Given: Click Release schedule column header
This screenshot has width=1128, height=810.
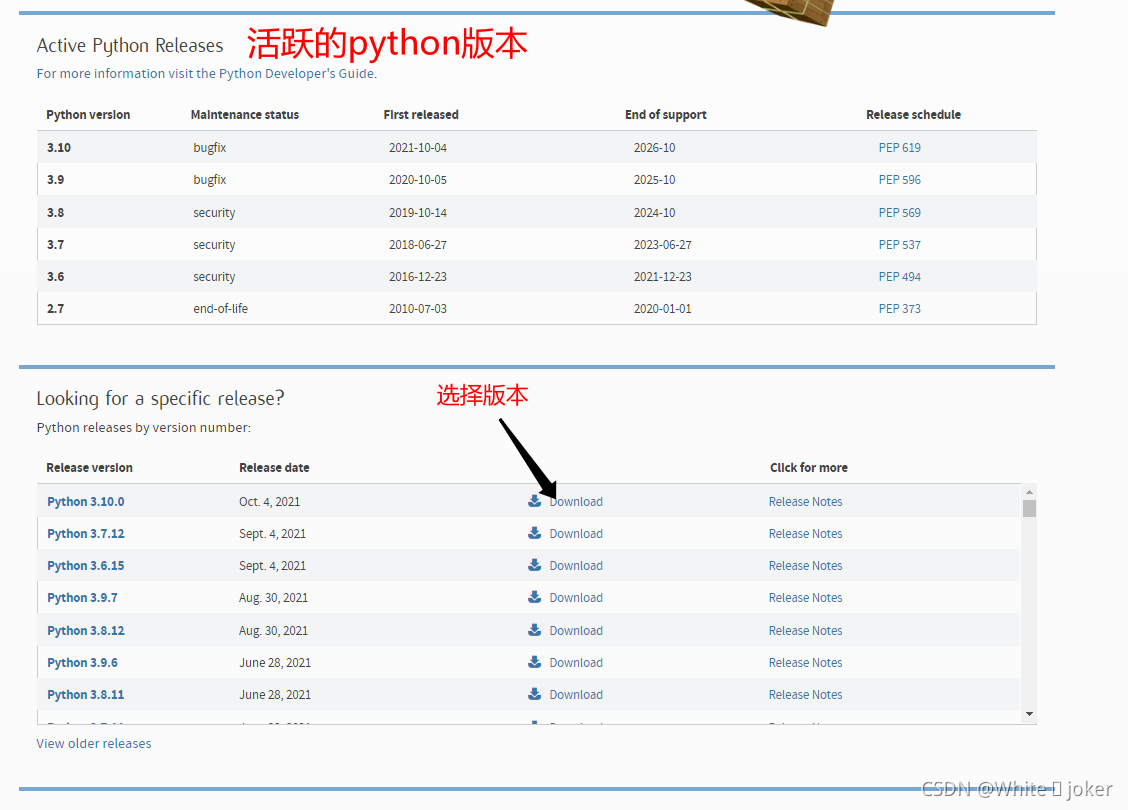Looking at the screenshot, I should (914, 114).
